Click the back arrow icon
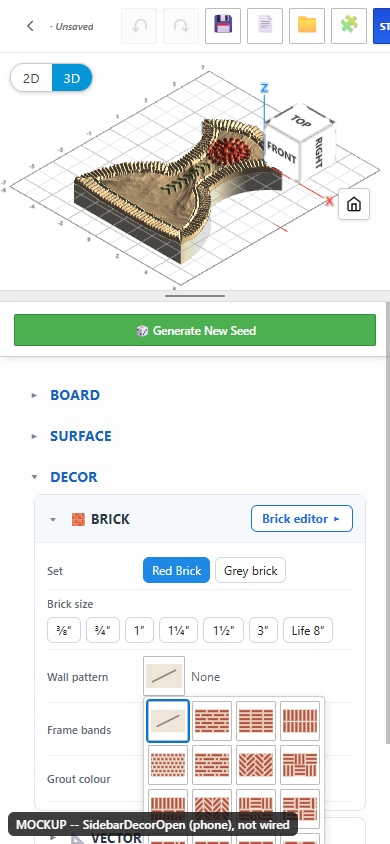 click(30, 26)
